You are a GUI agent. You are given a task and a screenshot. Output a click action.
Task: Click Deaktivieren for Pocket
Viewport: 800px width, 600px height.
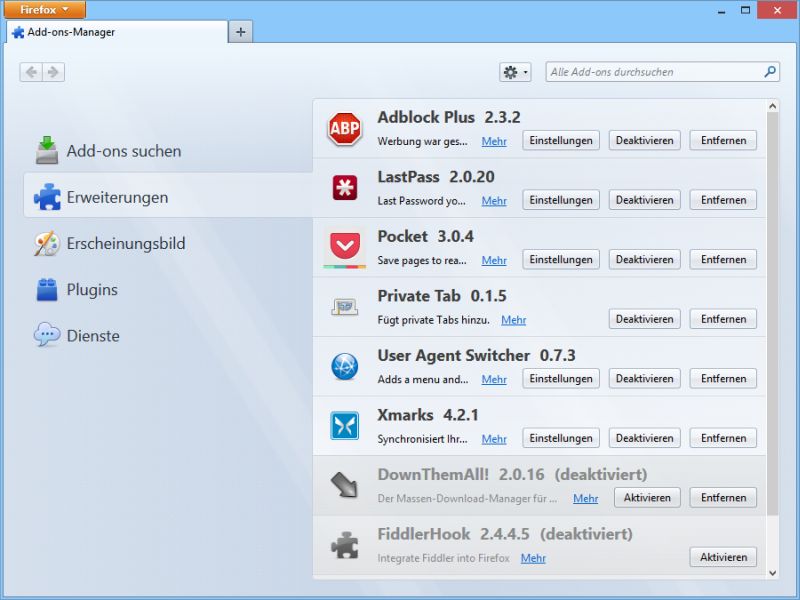[x=644, y=259]
